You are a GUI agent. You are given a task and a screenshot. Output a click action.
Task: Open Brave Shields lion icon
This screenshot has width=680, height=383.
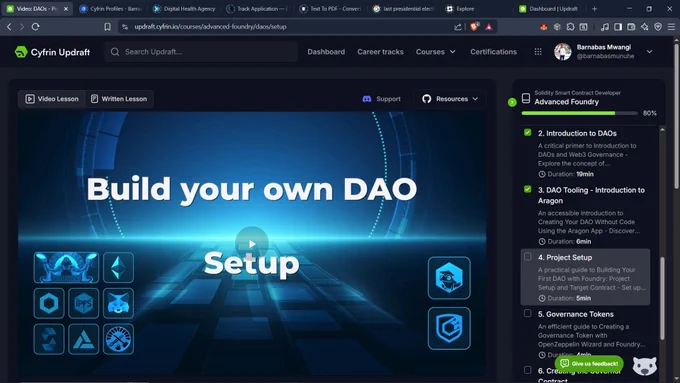(474, 26)
